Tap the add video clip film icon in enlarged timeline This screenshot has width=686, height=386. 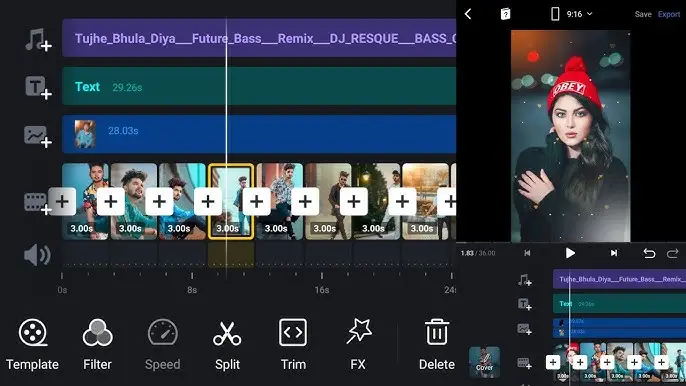(37, 204)
